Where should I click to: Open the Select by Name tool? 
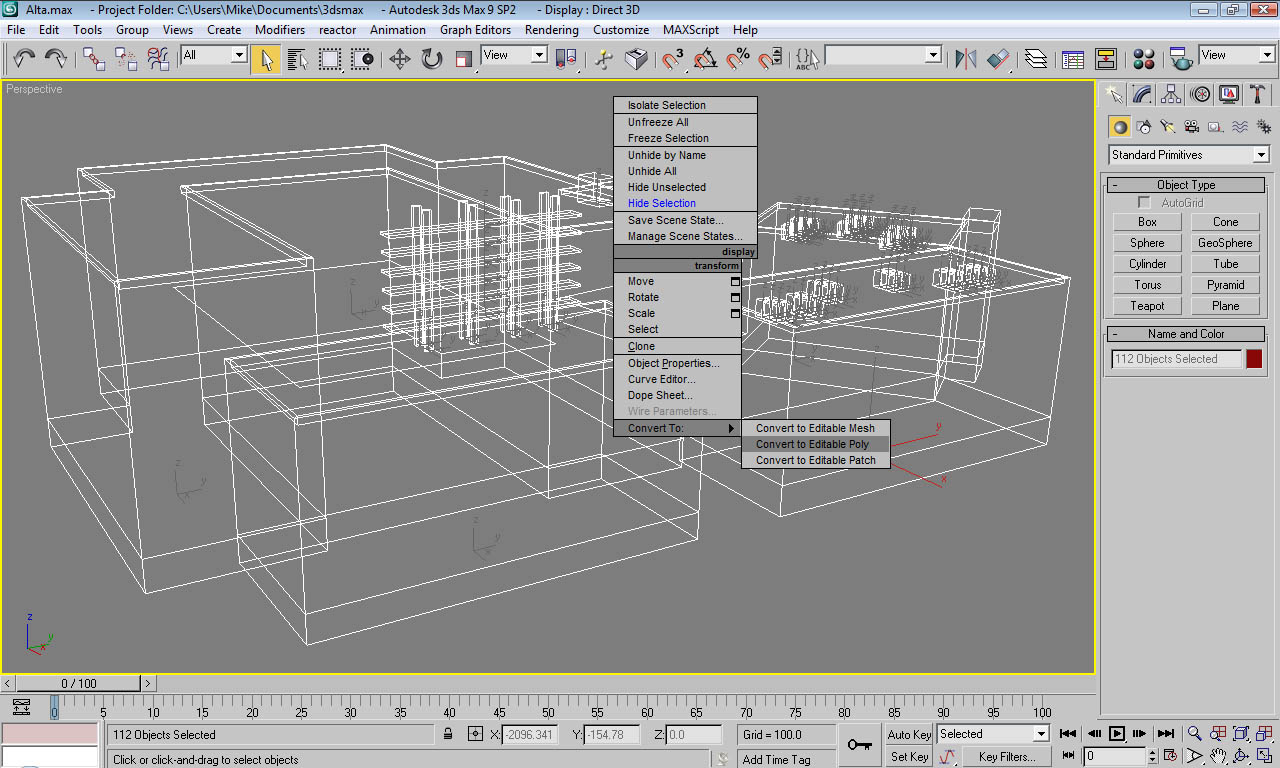pyautogui.click(x=298, y=59)
